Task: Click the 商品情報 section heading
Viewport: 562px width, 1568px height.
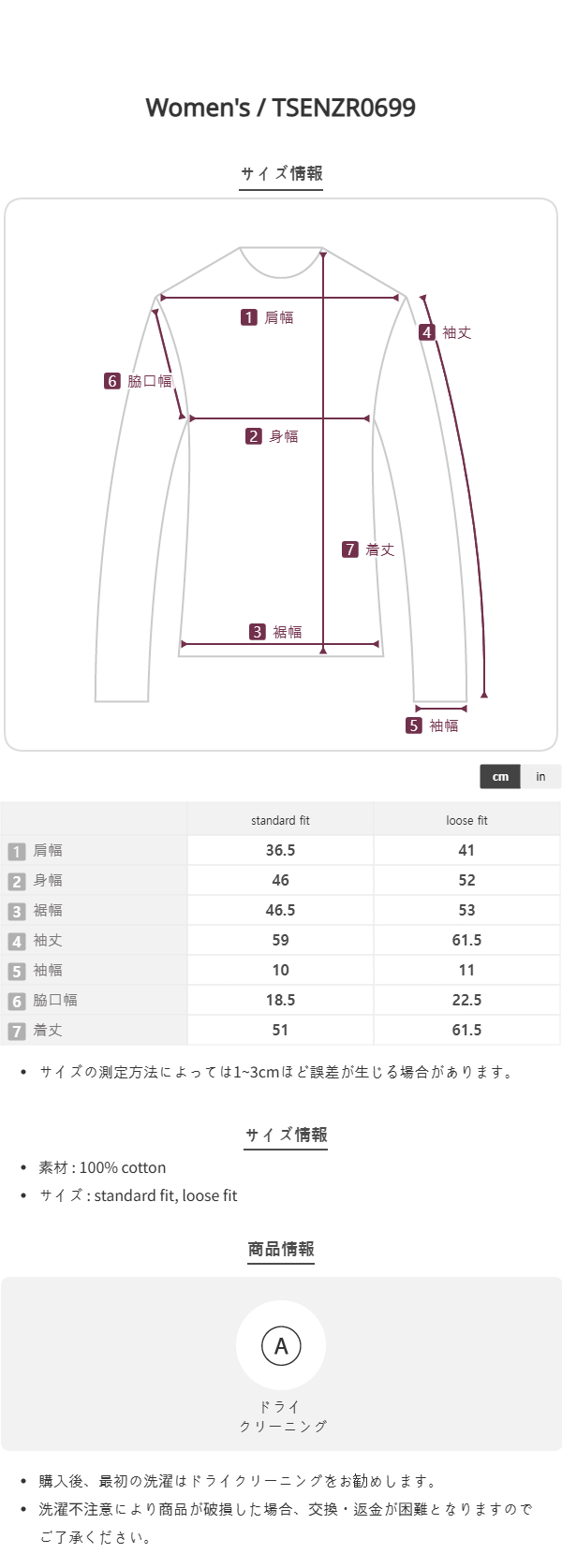Action: 281,1250
